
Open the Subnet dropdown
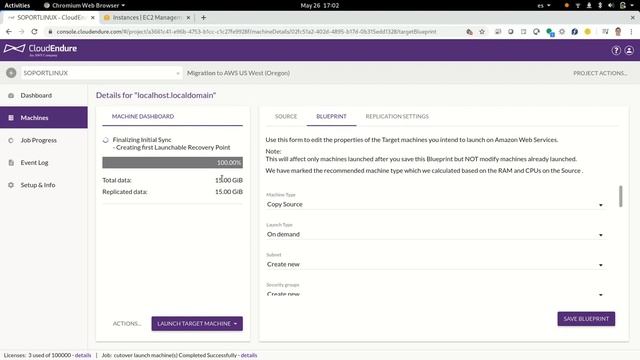435,264
